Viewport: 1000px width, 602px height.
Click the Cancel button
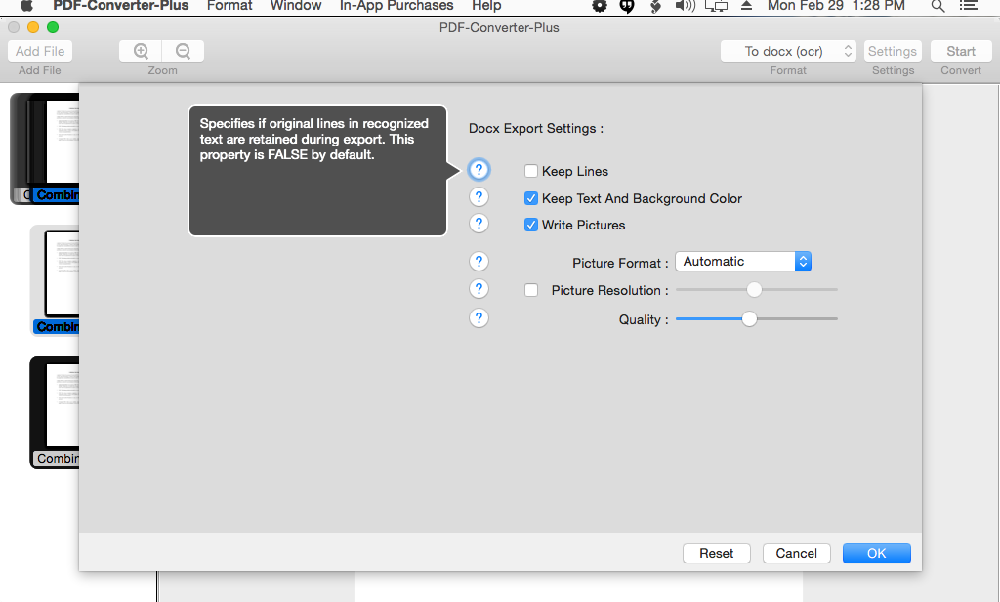click(797, 553)
